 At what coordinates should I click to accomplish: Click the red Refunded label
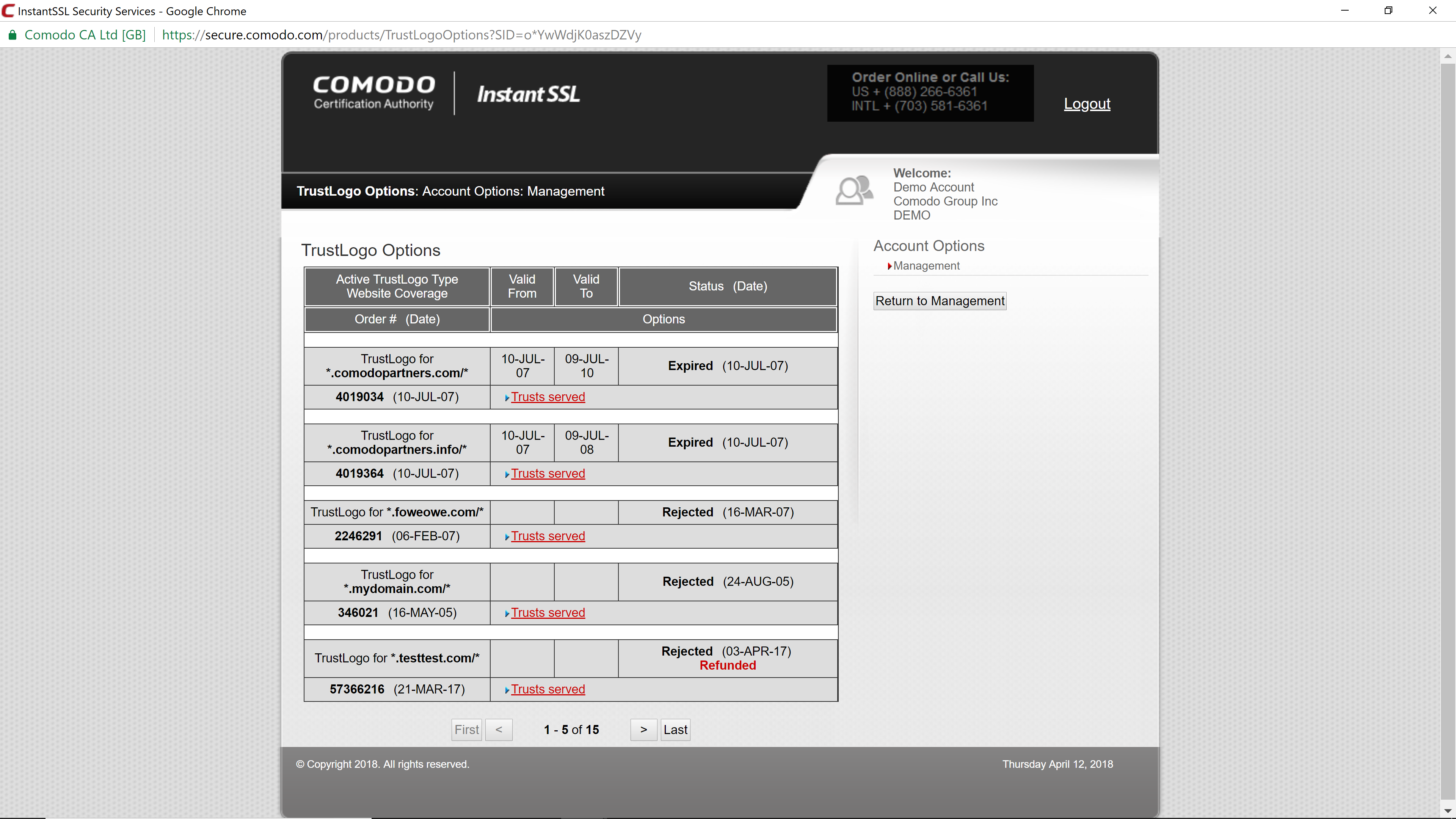coord(728,666)
